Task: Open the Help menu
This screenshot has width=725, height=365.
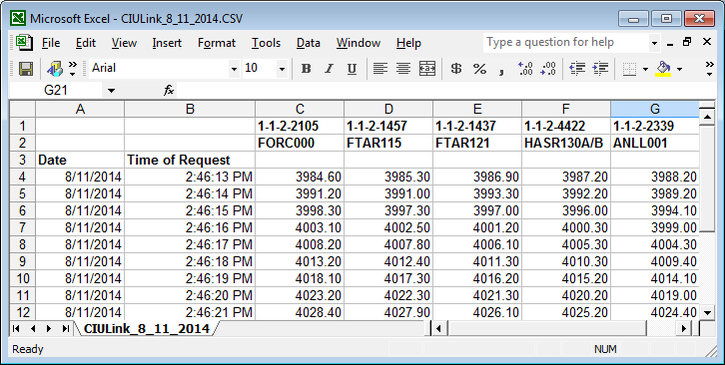Action: 408,43
